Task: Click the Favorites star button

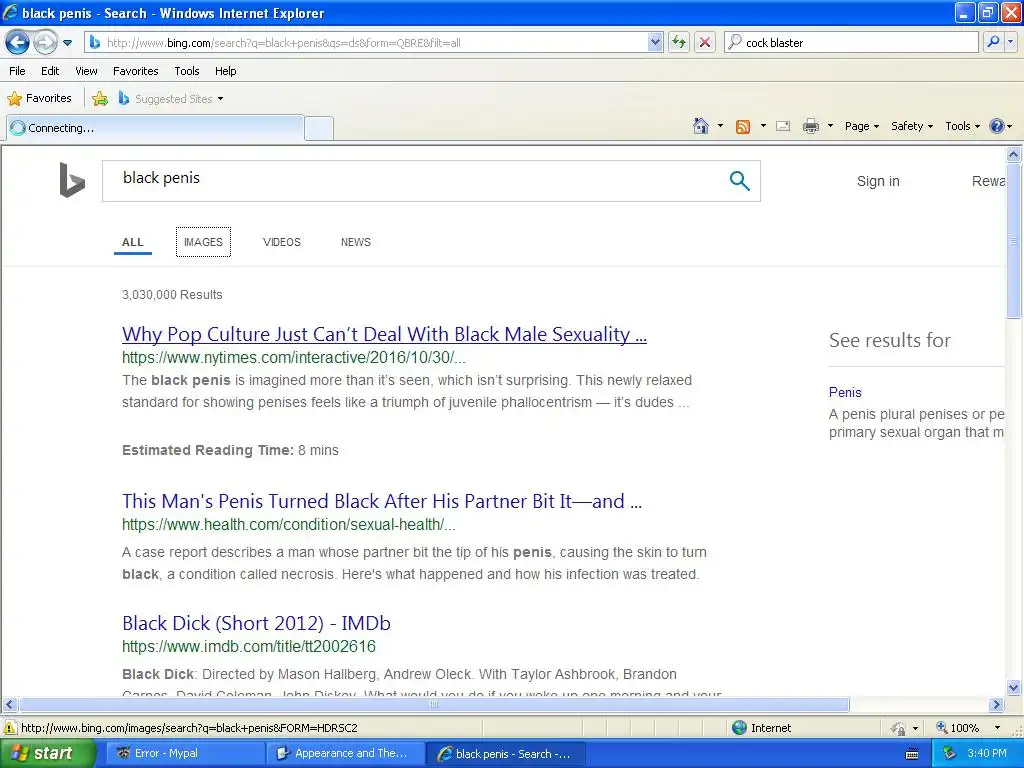Action: 39,98
